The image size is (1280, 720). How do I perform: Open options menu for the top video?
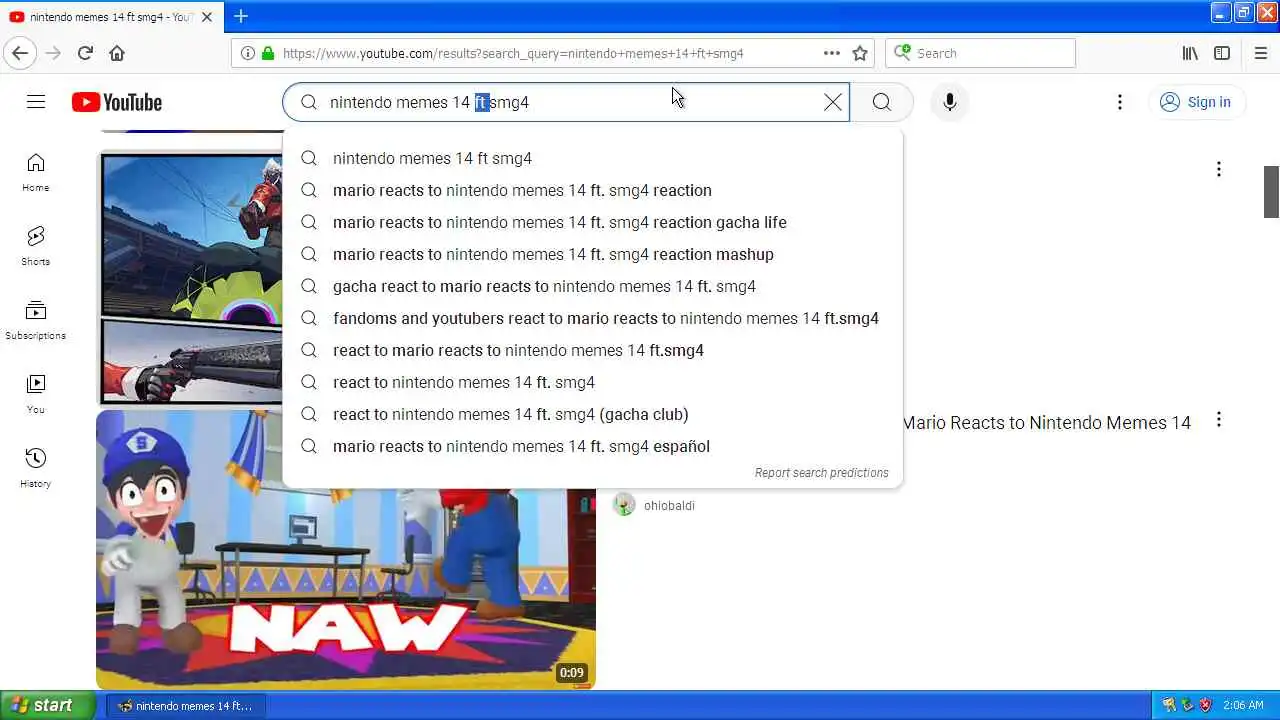click(1218, 169)
